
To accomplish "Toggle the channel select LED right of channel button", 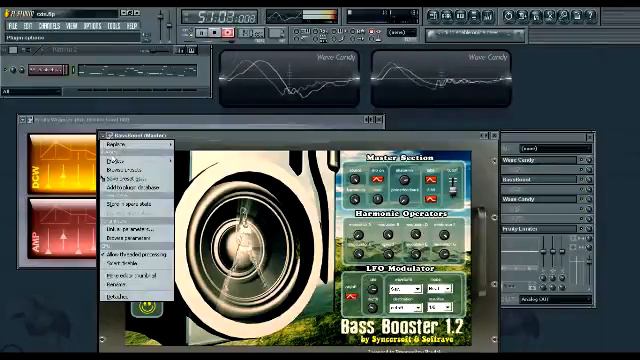I will pos(73,70).
